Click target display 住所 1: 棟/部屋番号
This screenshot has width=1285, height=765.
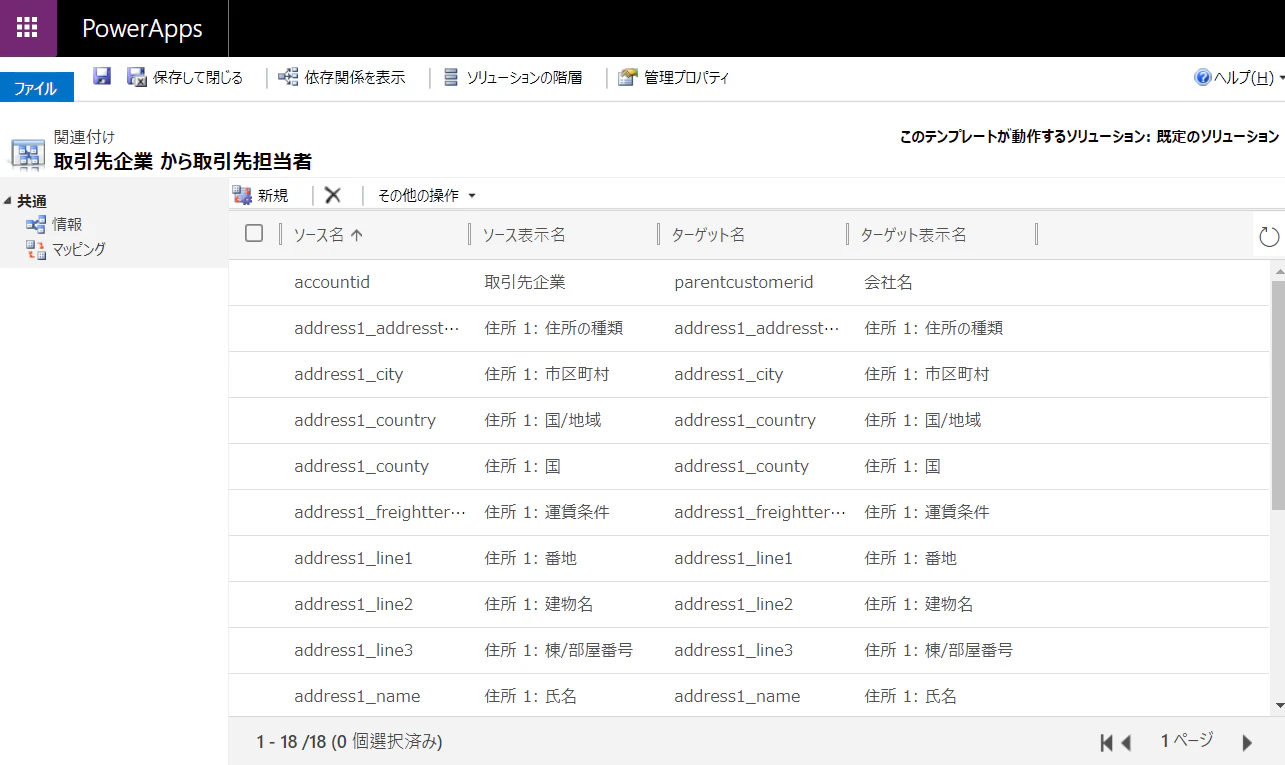pyautogui.click(x=938, y=650)
